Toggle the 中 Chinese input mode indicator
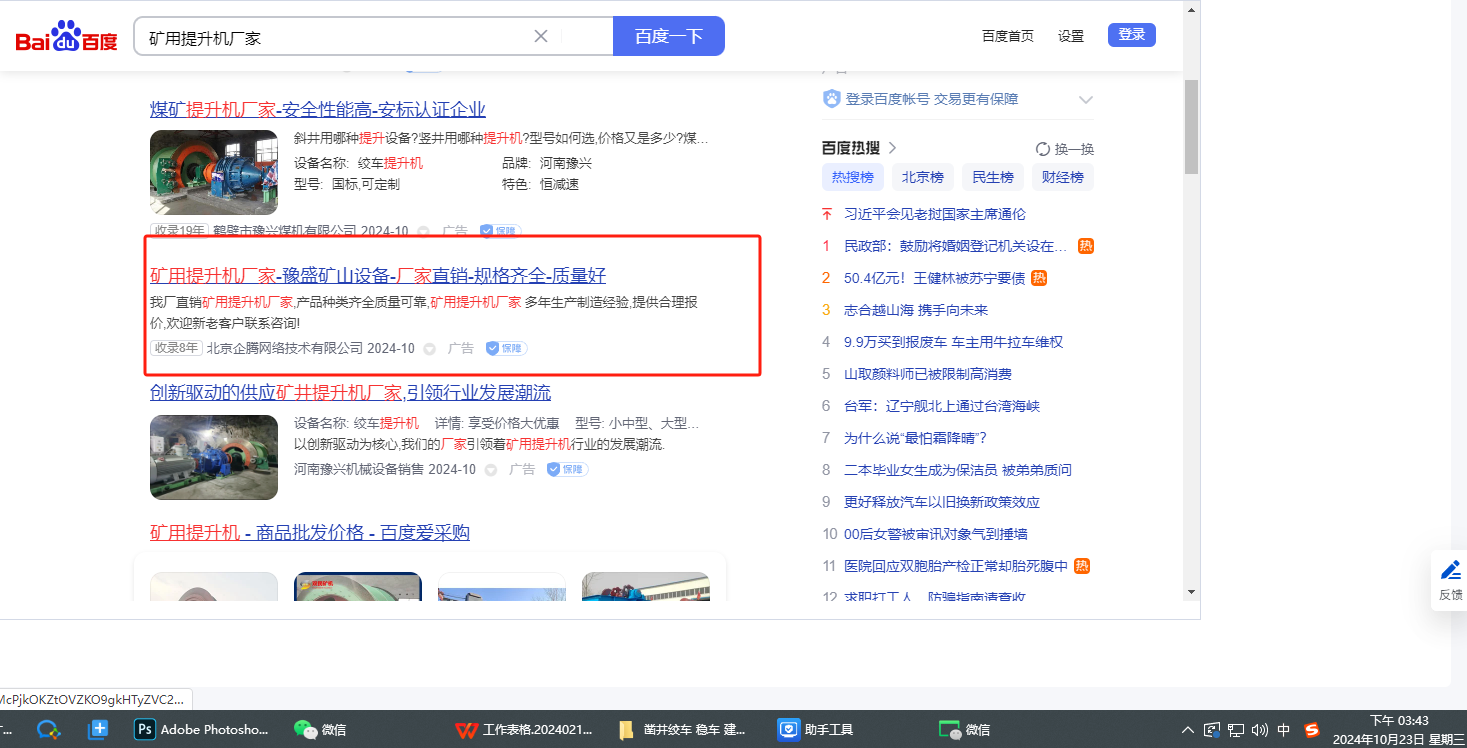The height and width of the screenshot is (748, 1467). pos(1284,729)
